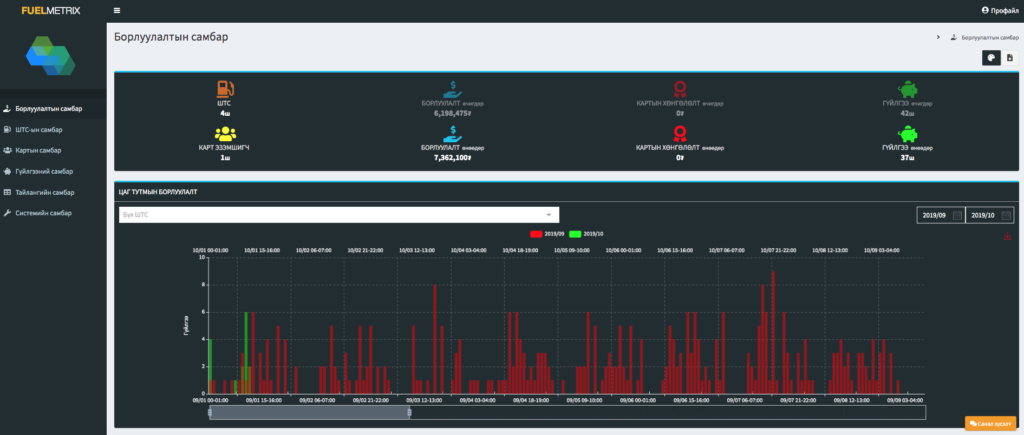Toggle the green 2019/10 legend series

point(586,233)
